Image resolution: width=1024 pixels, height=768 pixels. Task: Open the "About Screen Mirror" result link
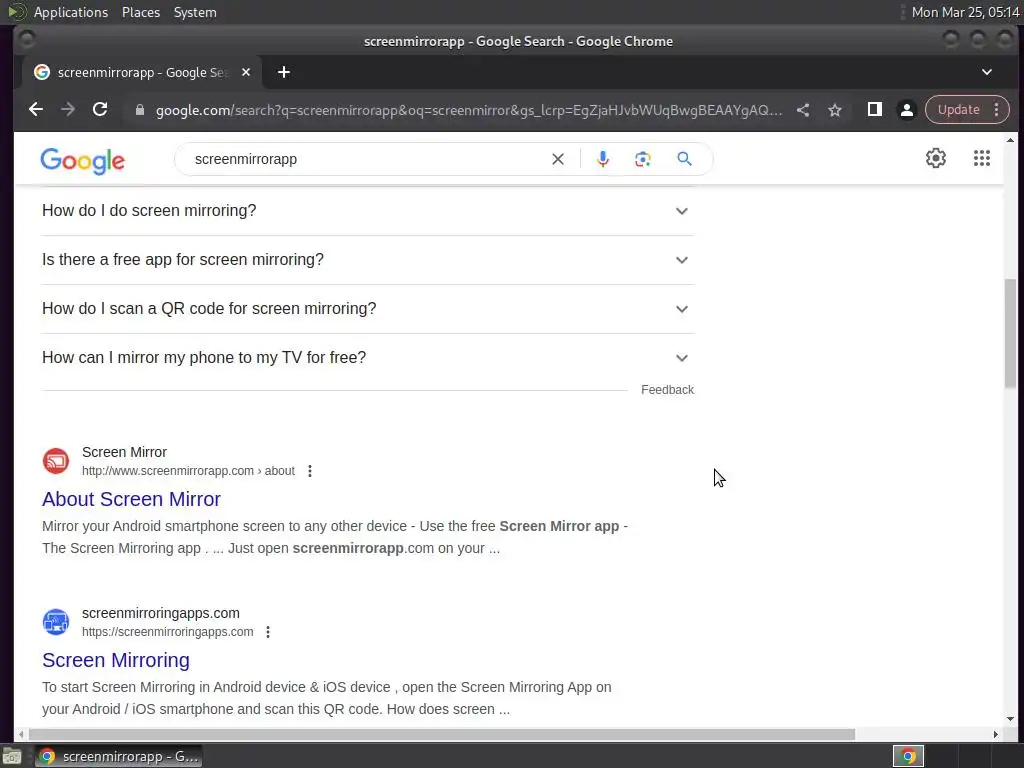click(x=131, y=500)
